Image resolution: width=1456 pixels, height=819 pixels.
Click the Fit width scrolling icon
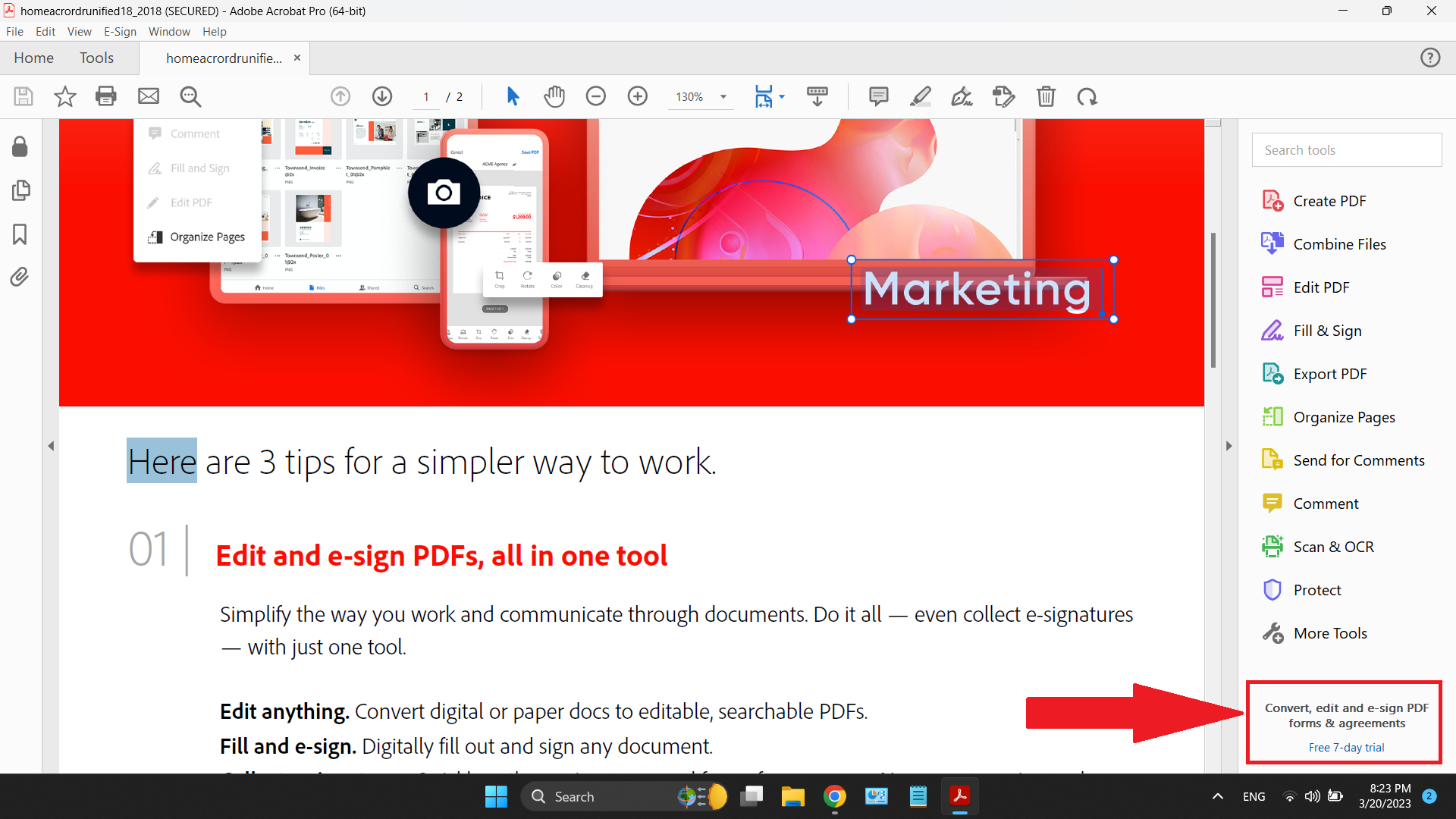point(764,96)
